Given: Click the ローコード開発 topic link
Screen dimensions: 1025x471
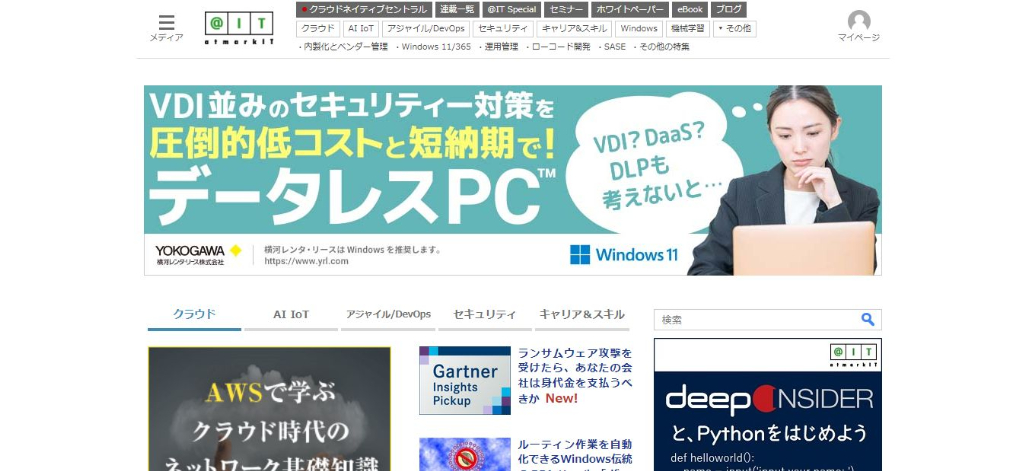Looking at the screenshot, I should click(x=560, y=47).
